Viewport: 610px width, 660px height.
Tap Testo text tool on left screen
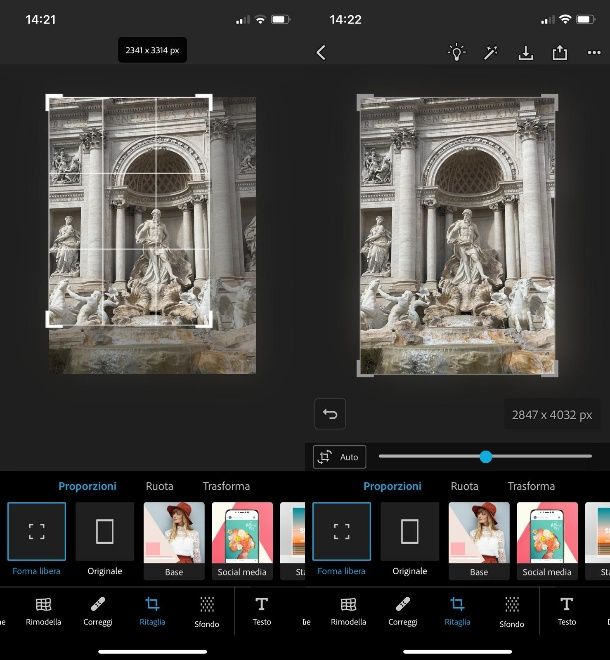point(261,612)
